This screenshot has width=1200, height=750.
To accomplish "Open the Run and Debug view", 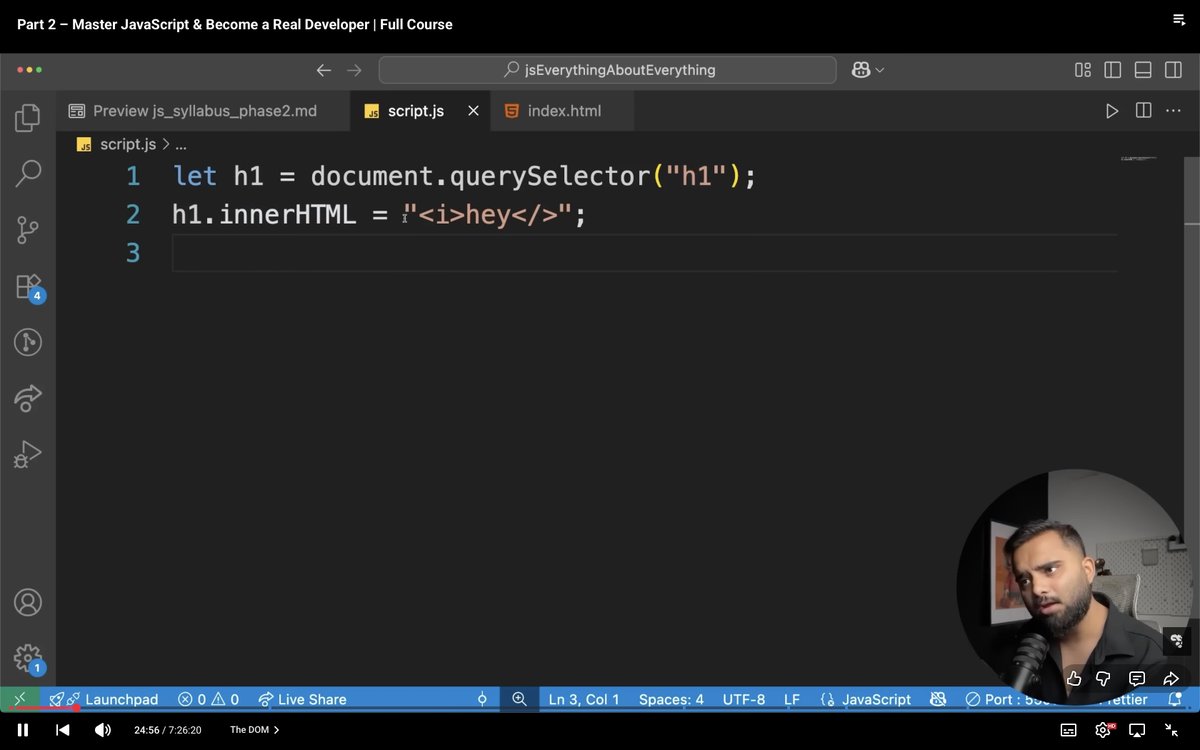I will 28,455.
